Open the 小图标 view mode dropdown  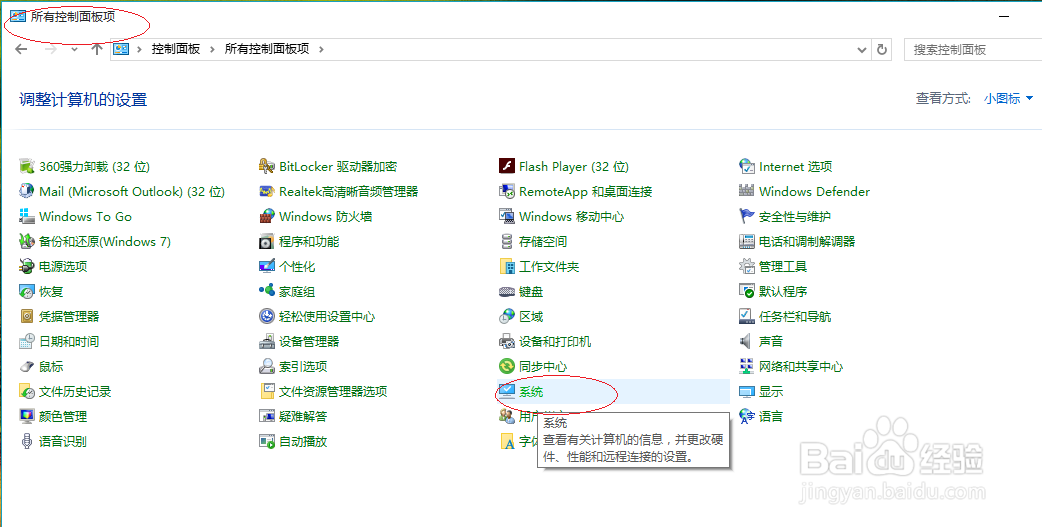(x=1009, y=98)
